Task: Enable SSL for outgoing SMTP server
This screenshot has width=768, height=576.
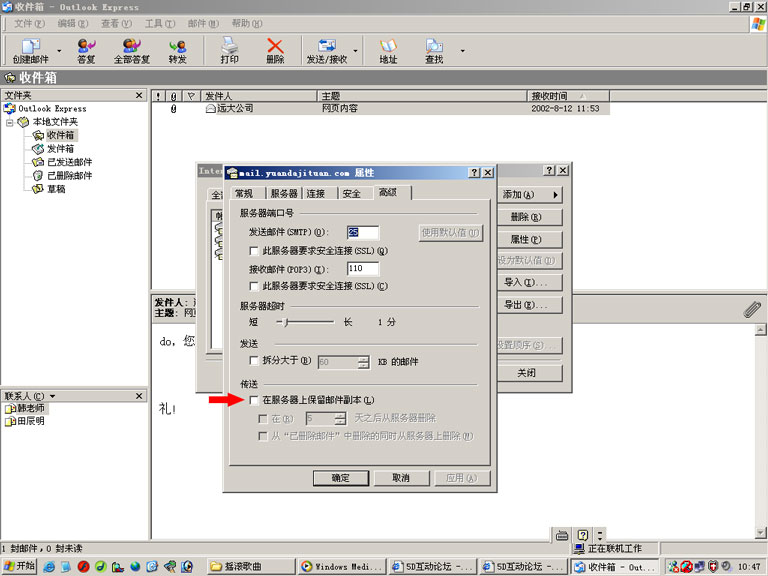Action: [x=254, y=251]
